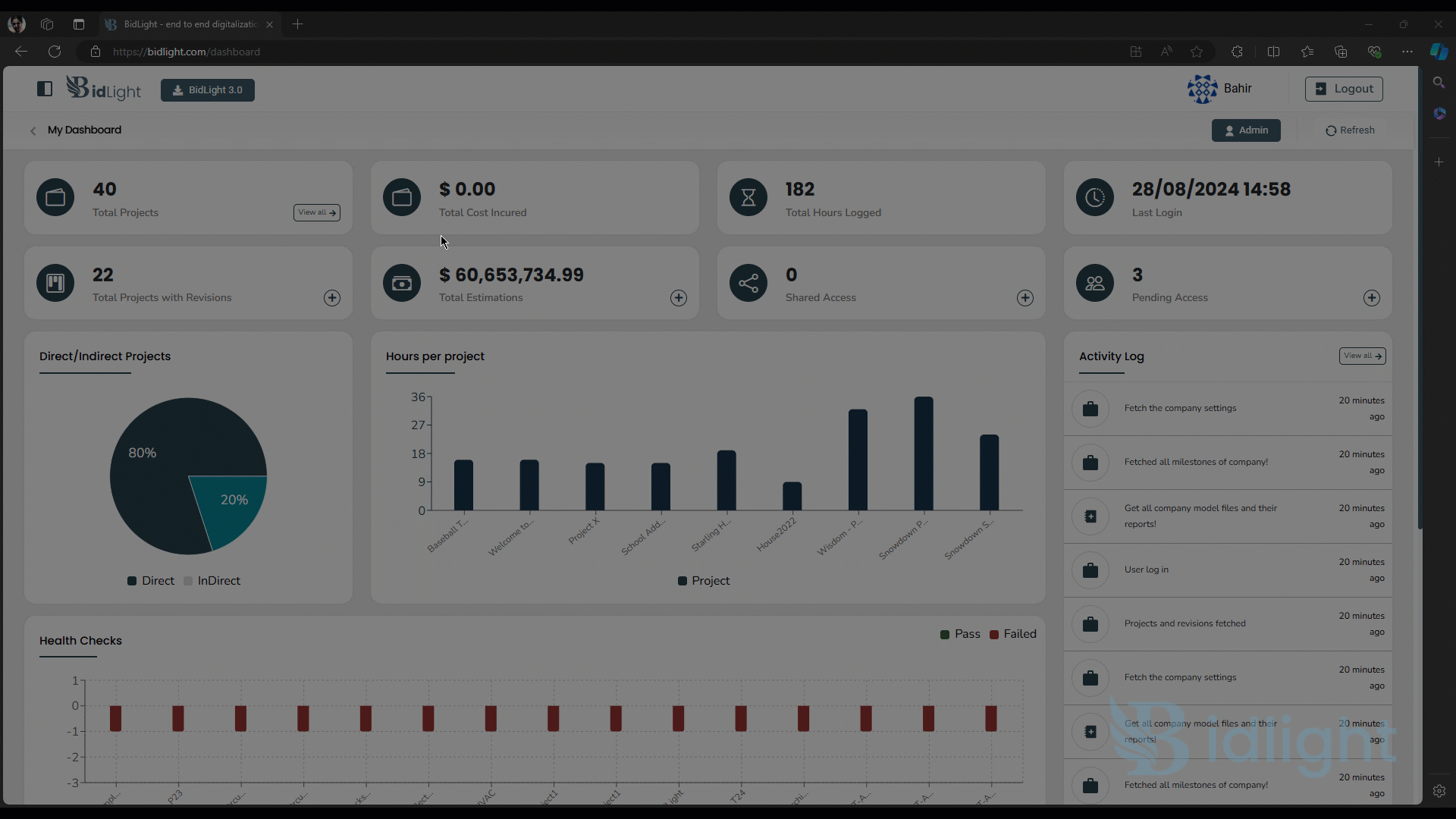The width and height of the screenshot is (1456, 819).
Task: Click the Refresh button top right
Action: (x=1349, y=130)
